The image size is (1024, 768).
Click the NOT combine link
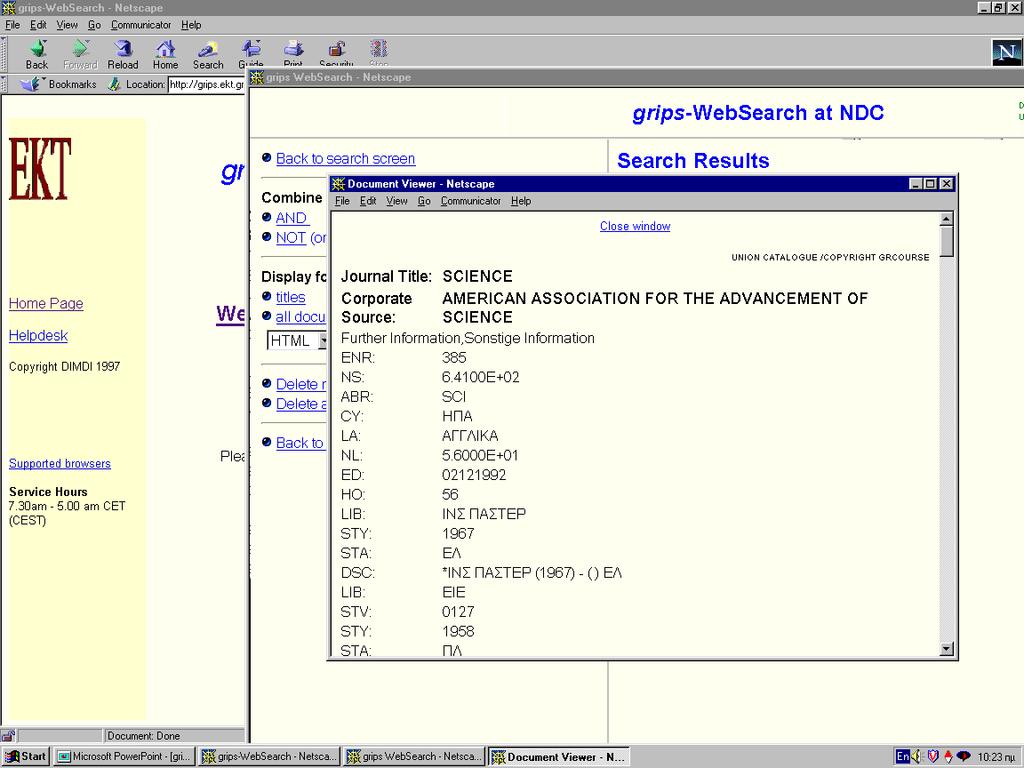[x=291, y=238]
